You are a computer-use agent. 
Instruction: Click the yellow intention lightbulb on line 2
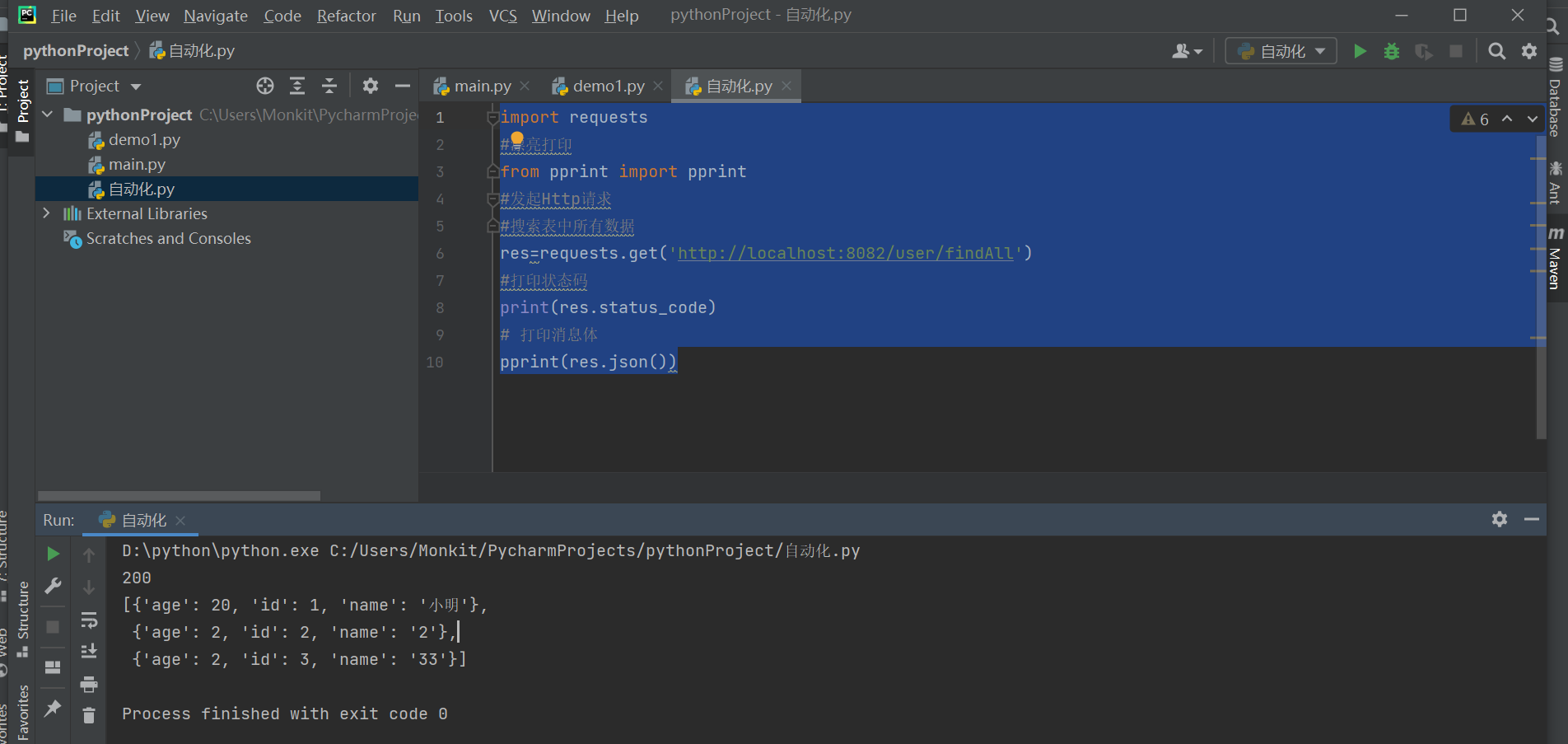[517, 138]
